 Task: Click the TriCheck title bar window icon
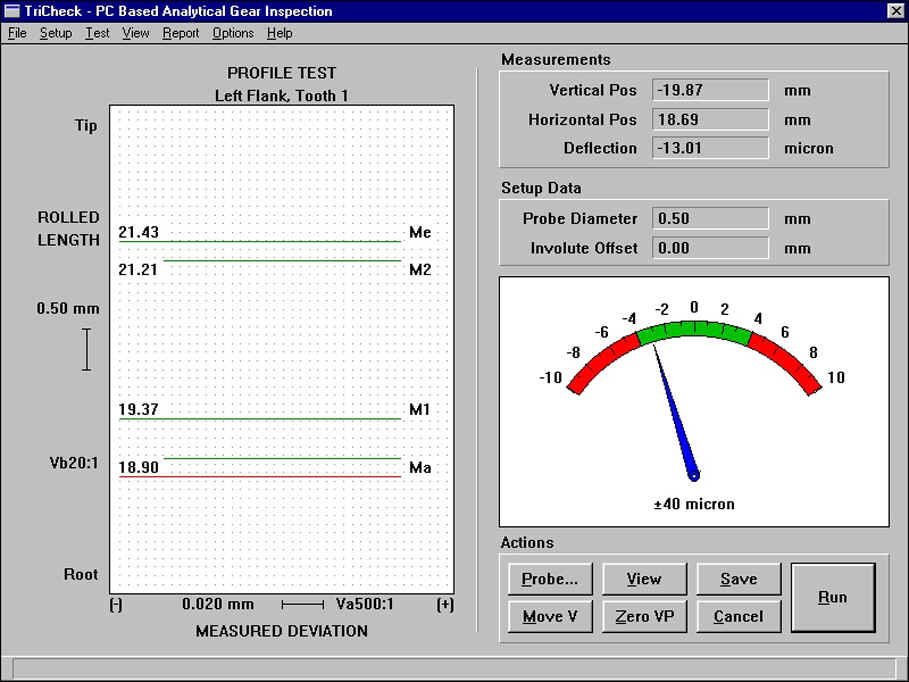point(11,11)
